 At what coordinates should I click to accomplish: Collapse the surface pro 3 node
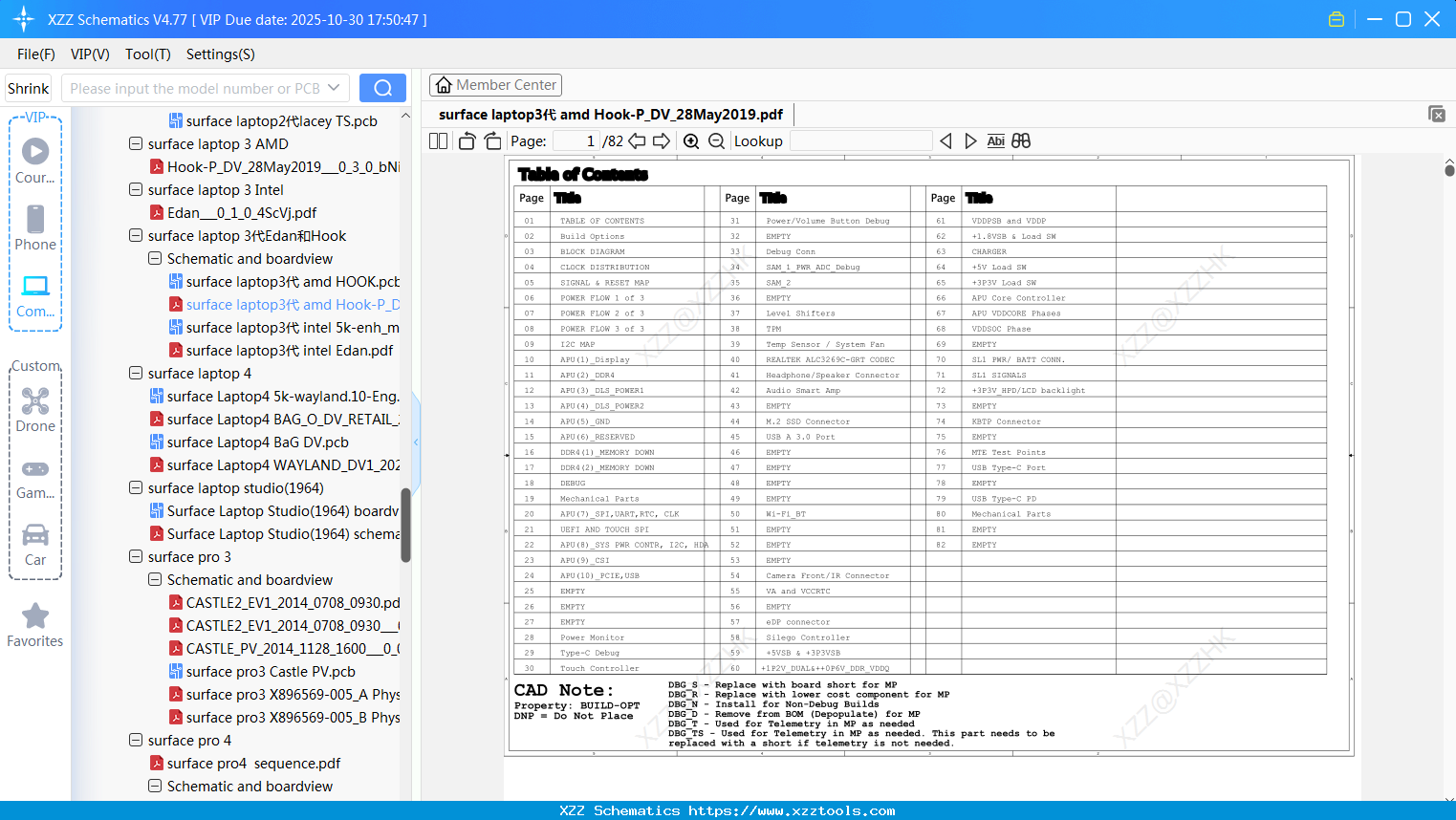[136, 556]
